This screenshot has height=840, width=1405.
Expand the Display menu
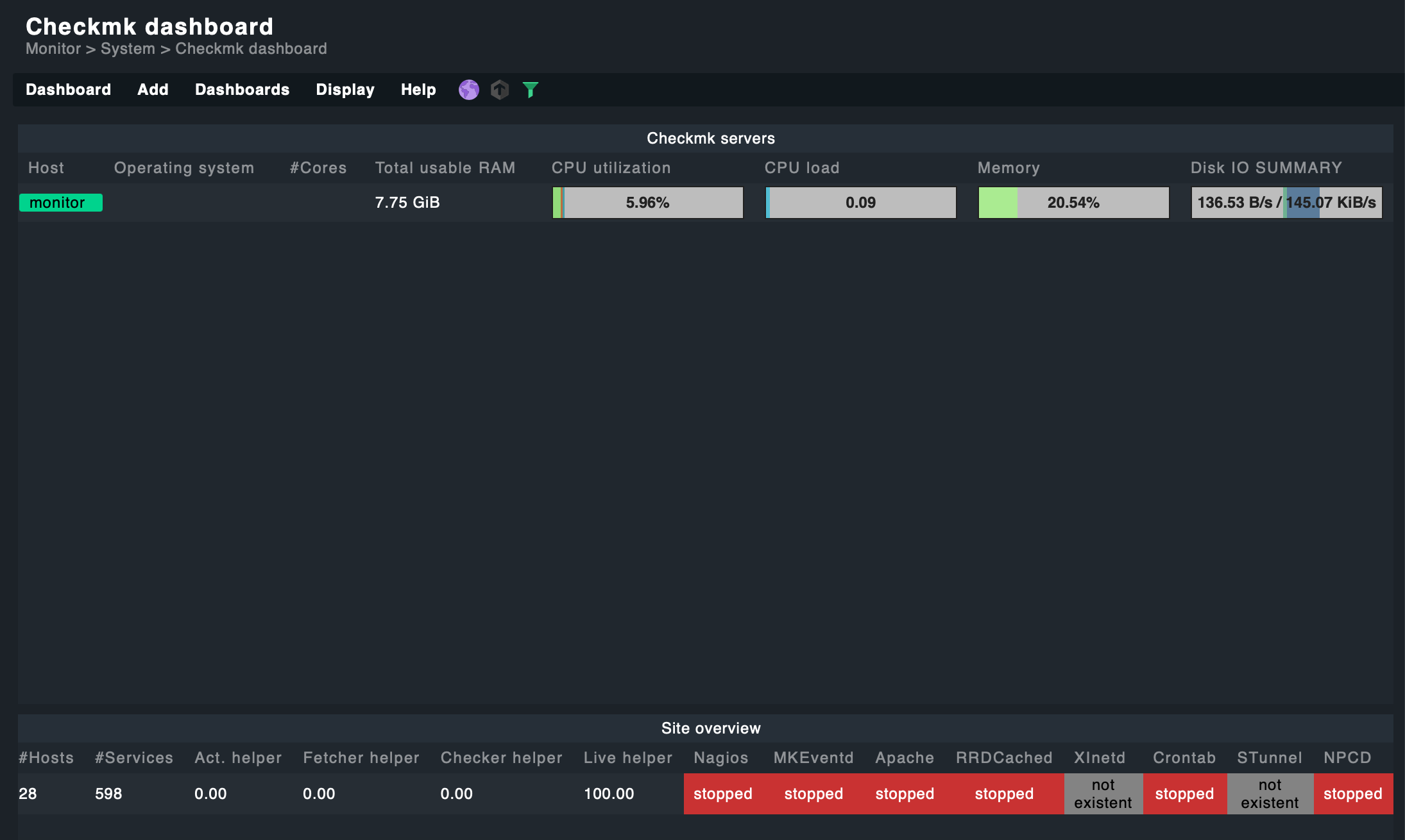pyautogui.click(x=345, y=90)
